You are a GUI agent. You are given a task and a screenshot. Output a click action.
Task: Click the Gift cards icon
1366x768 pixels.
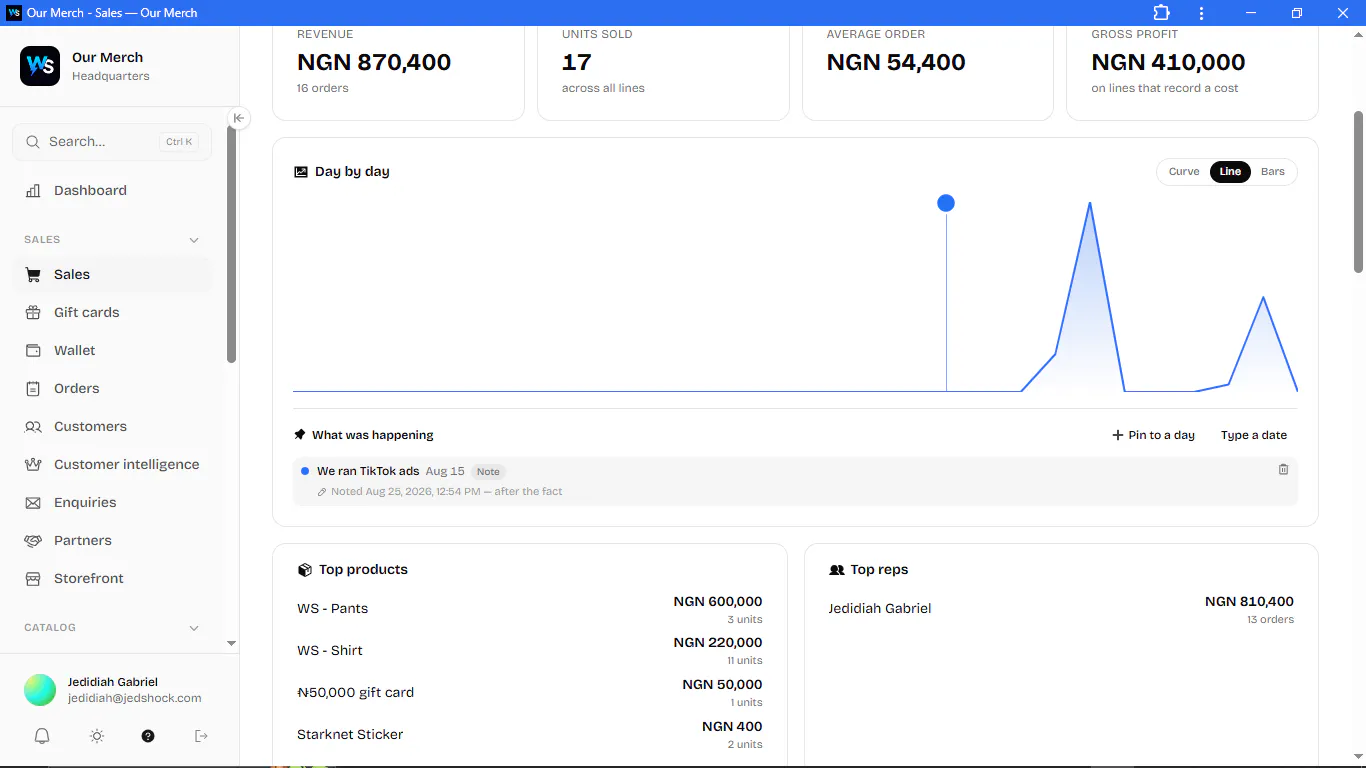[x=33, y=313]
